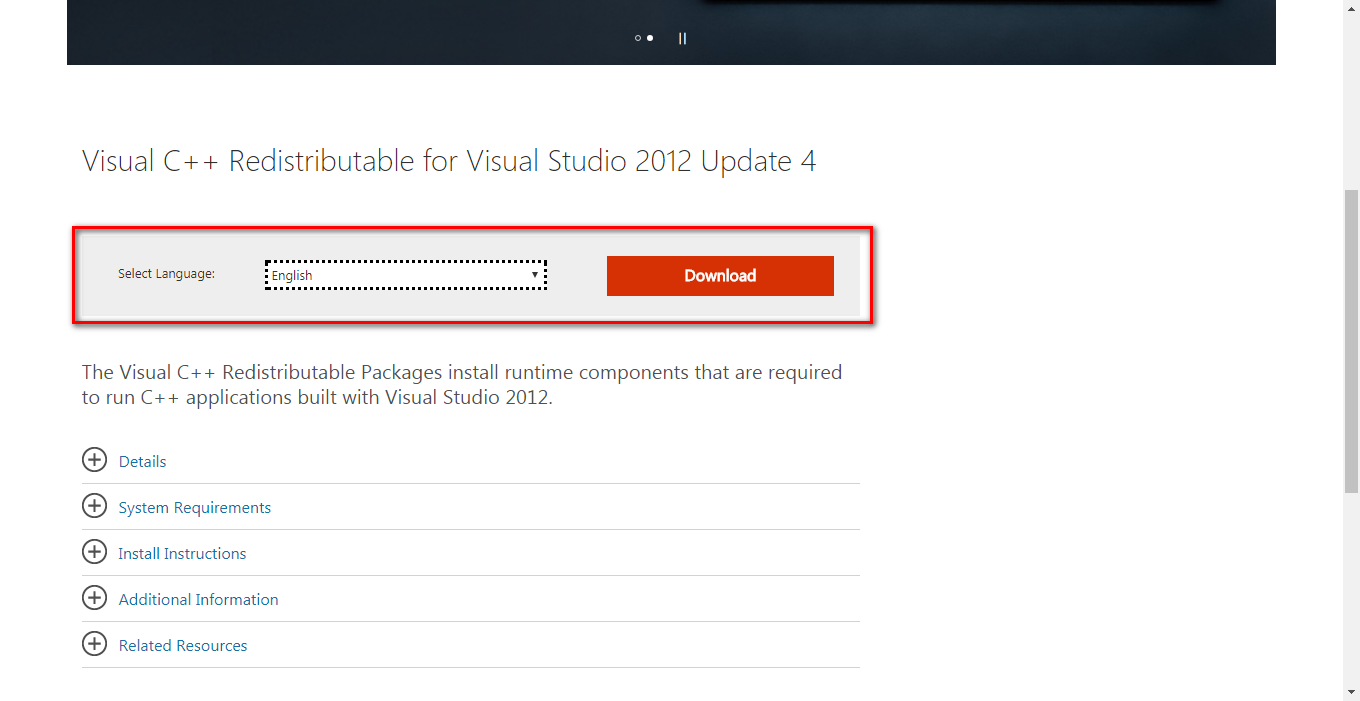Open the Related Resources link
The image size is (1360, 701).
click(x=183, y=645)
